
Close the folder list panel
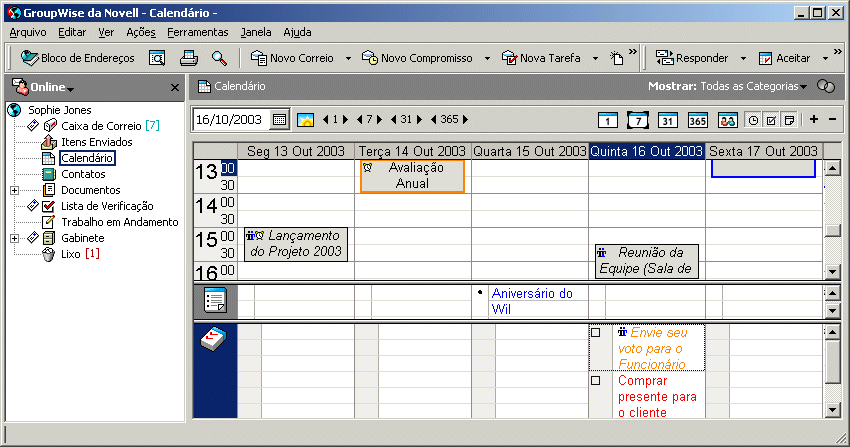click(175, 87)
